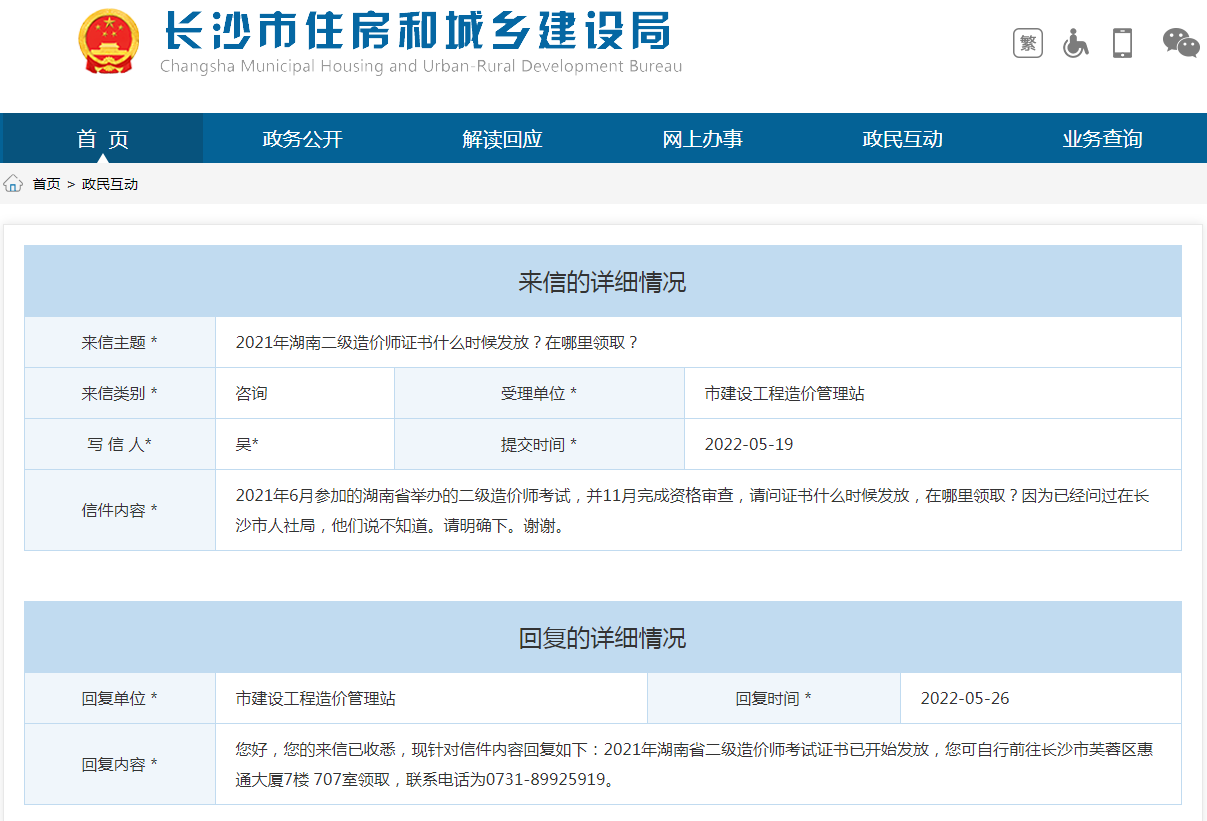1207x821 pixels.
Task: Click the submit date 2022-05-19
Action: click(x=749, y=444)
